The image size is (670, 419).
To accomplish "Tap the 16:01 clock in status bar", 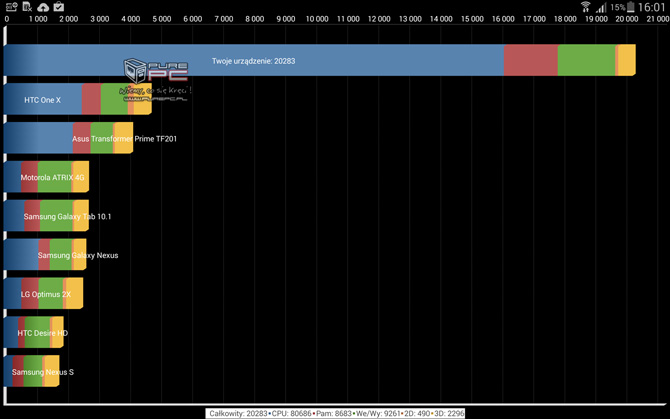I will [652, 7].
